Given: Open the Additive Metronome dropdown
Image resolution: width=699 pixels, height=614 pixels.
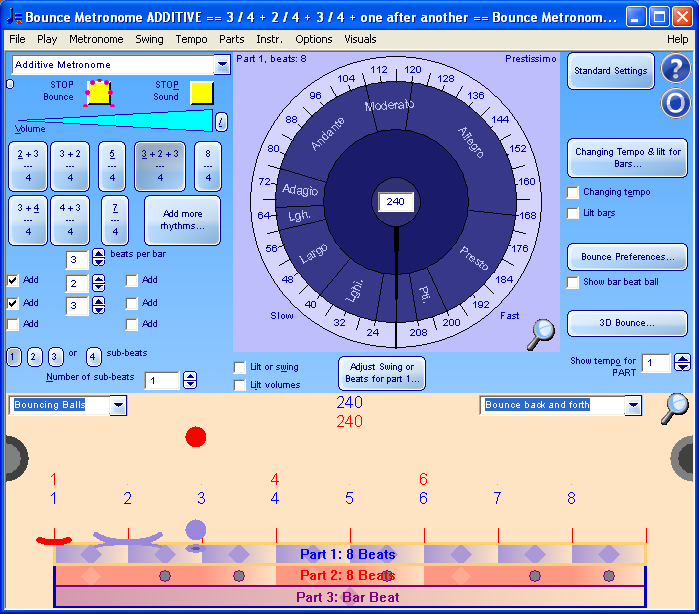Looking at the screenshot, I should (x=222, y=65).
